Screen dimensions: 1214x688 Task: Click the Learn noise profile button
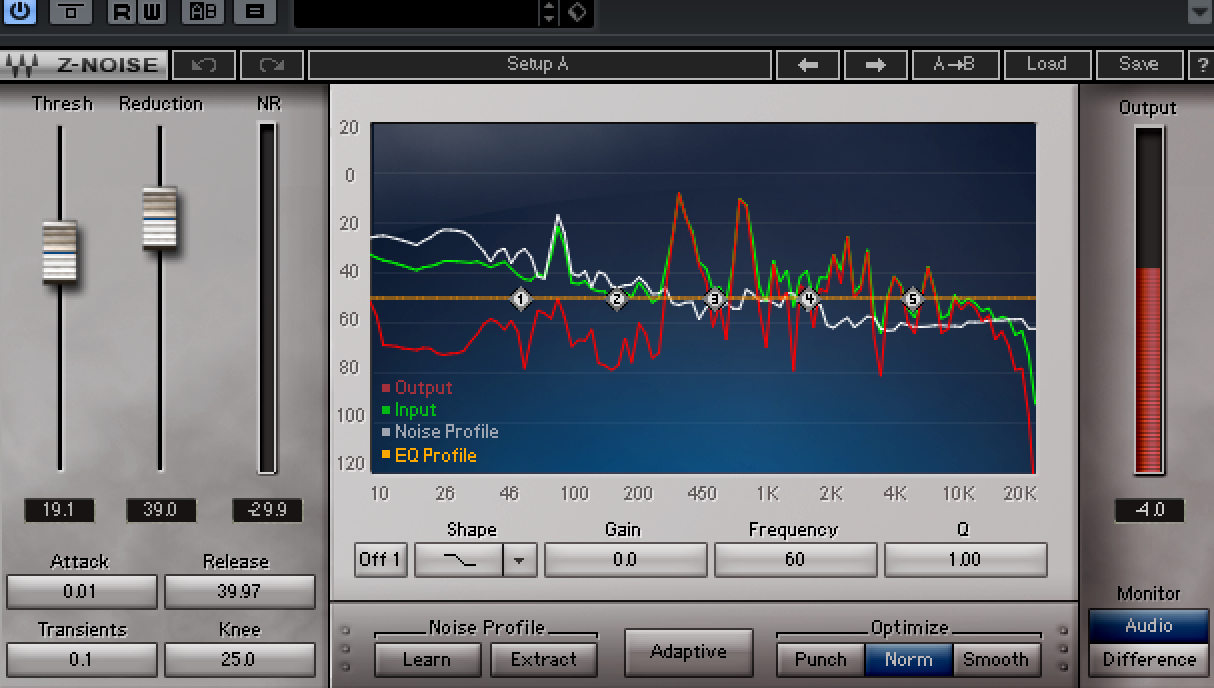click(427, 659)
